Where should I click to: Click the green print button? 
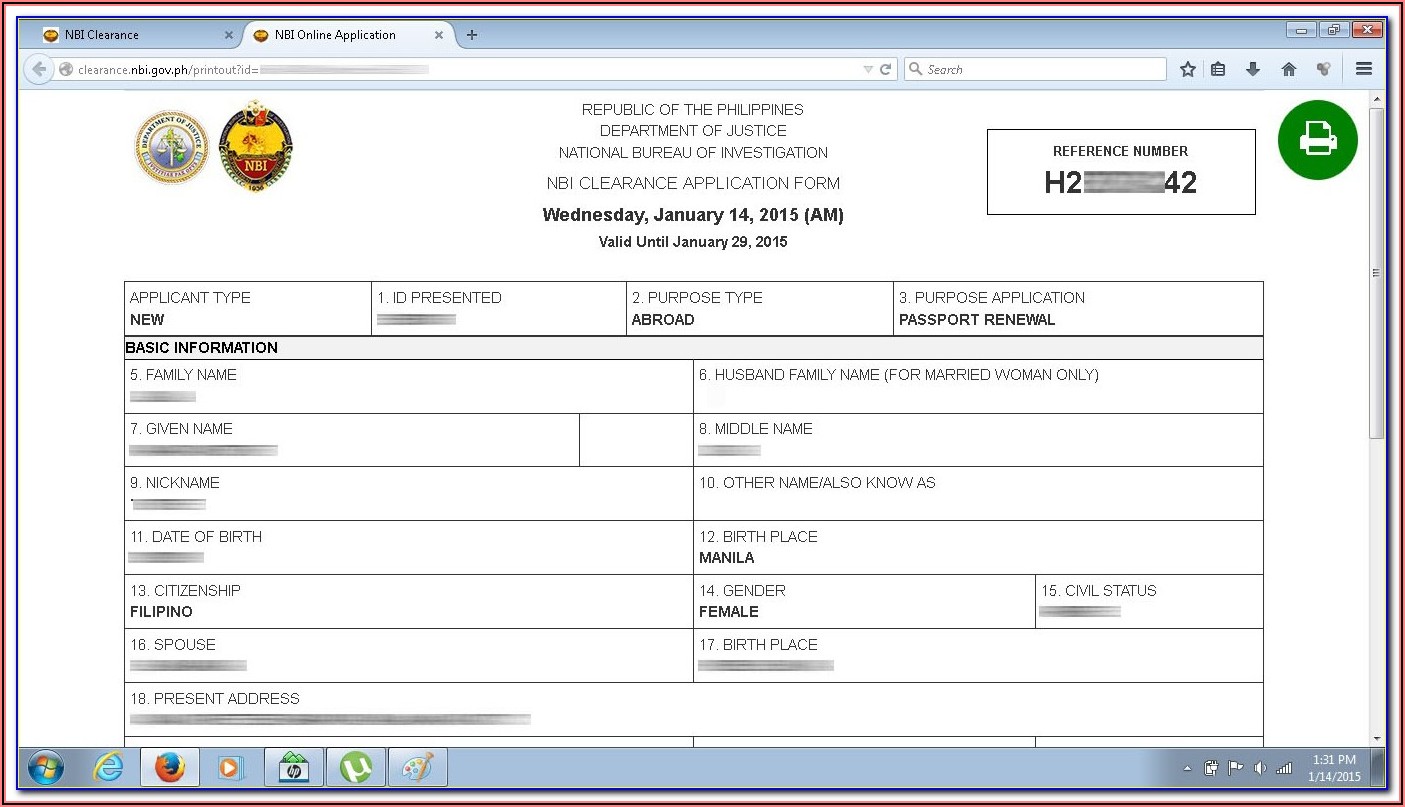click(x=1317, y=139)
